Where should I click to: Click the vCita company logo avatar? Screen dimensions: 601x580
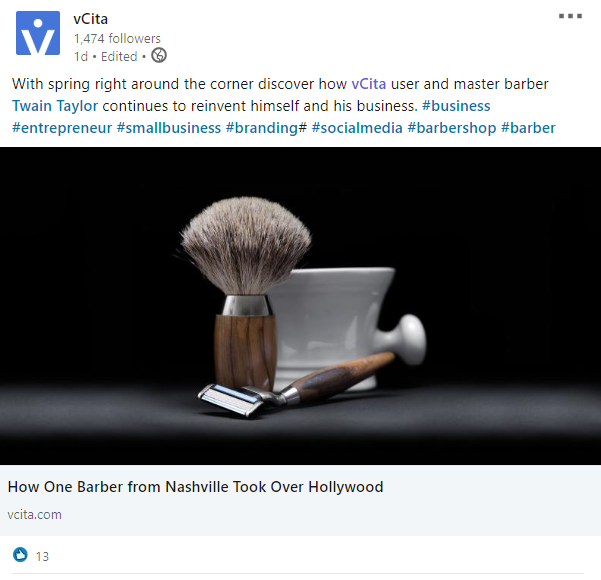[x=38, y=33]
